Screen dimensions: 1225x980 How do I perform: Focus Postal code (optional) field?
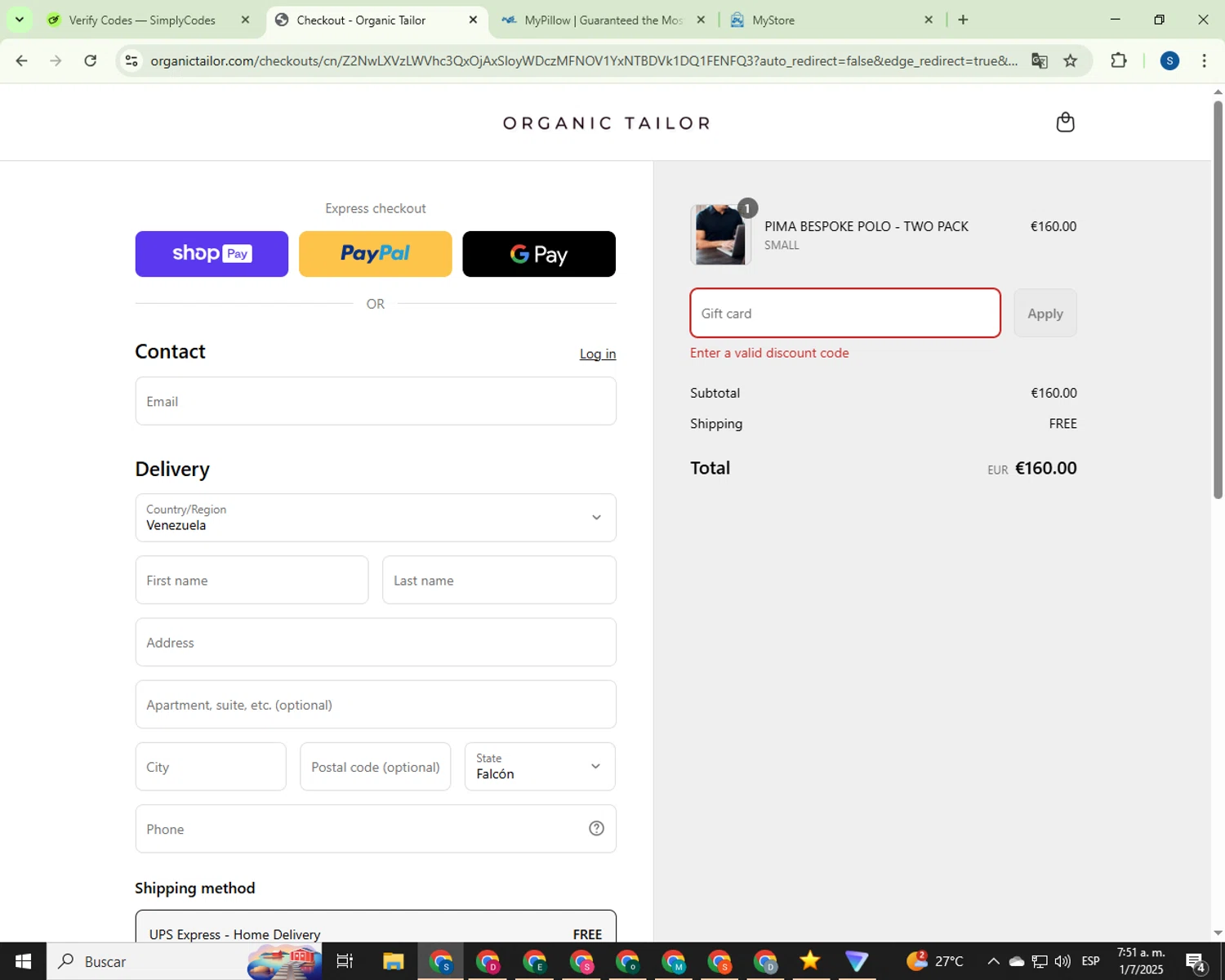coord(376,767)
